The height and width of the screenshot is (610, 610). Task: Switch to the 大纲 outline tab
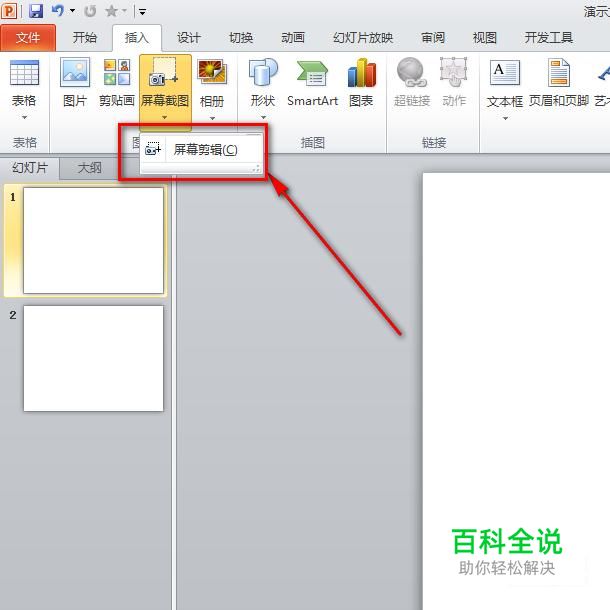89,168
